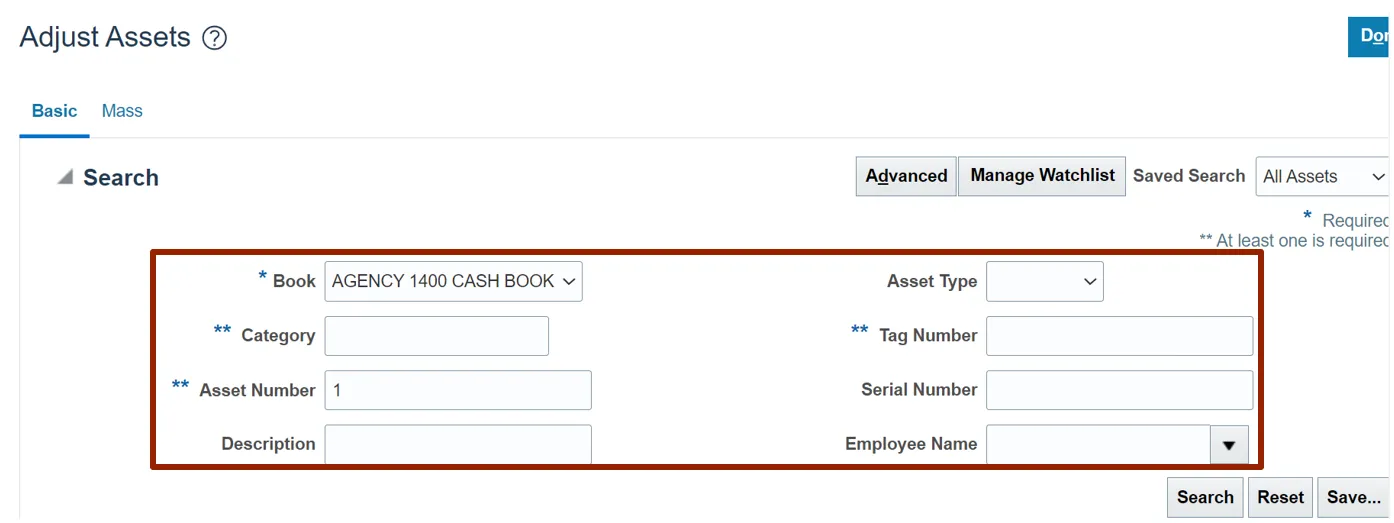Screen dimensions: 1394x523
Task: Click the Advanced search button
Action: coord(906,176)
